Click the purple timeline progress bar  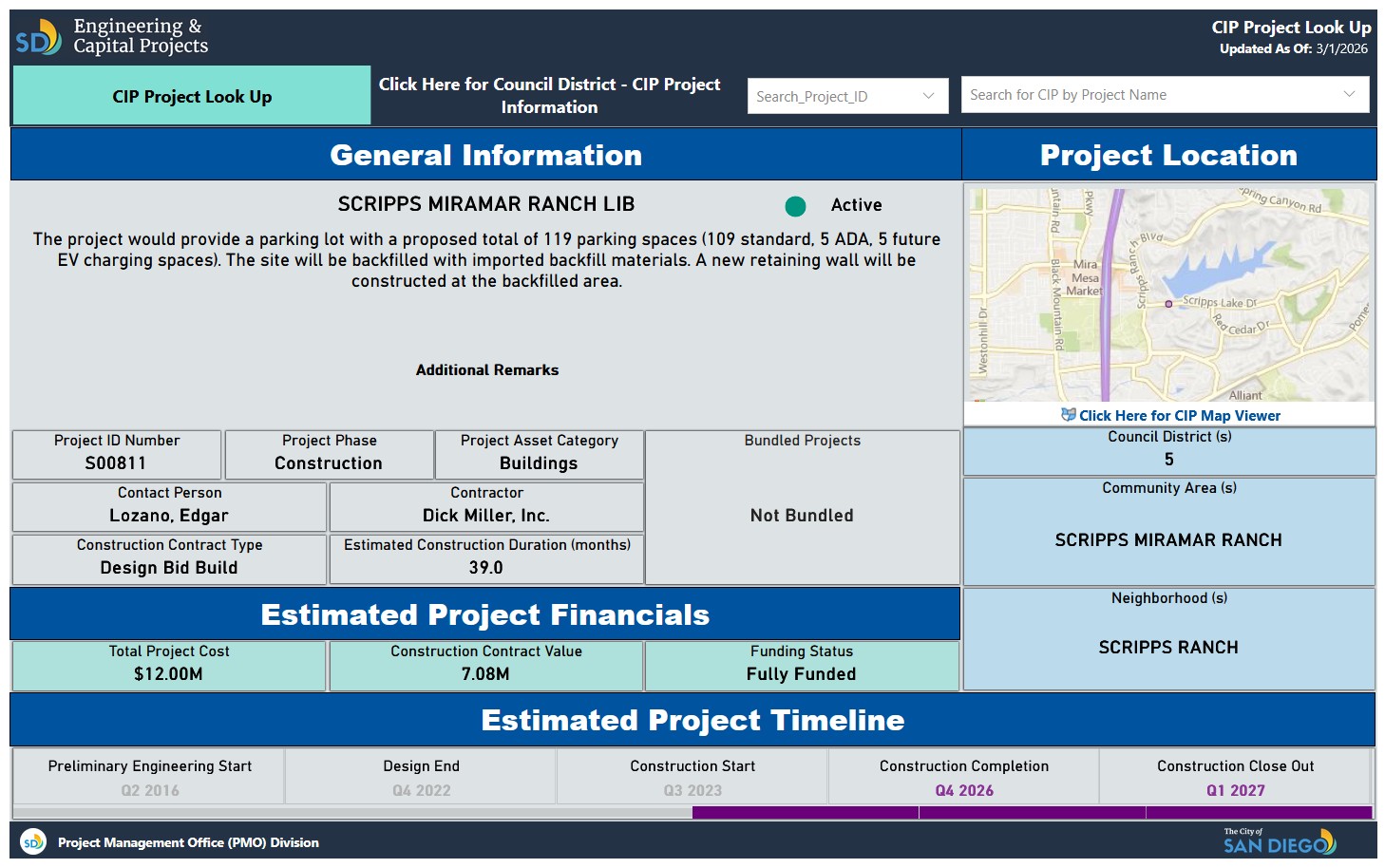(x=1032, y=813)
